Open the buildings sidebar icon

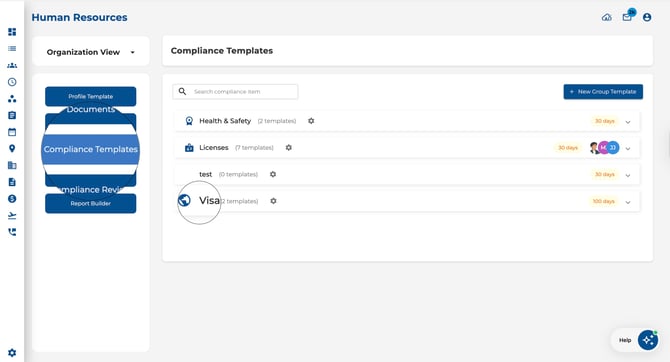[12, 165]
